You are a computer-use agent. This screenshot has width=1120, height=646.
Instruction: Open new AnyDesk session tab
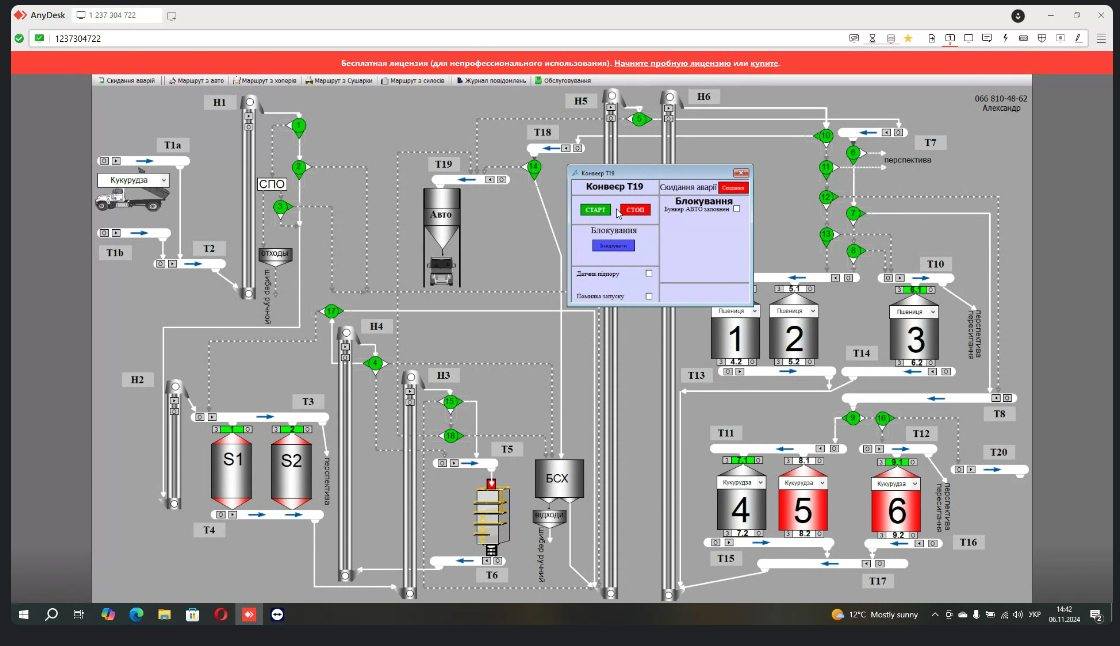(171, 16)
